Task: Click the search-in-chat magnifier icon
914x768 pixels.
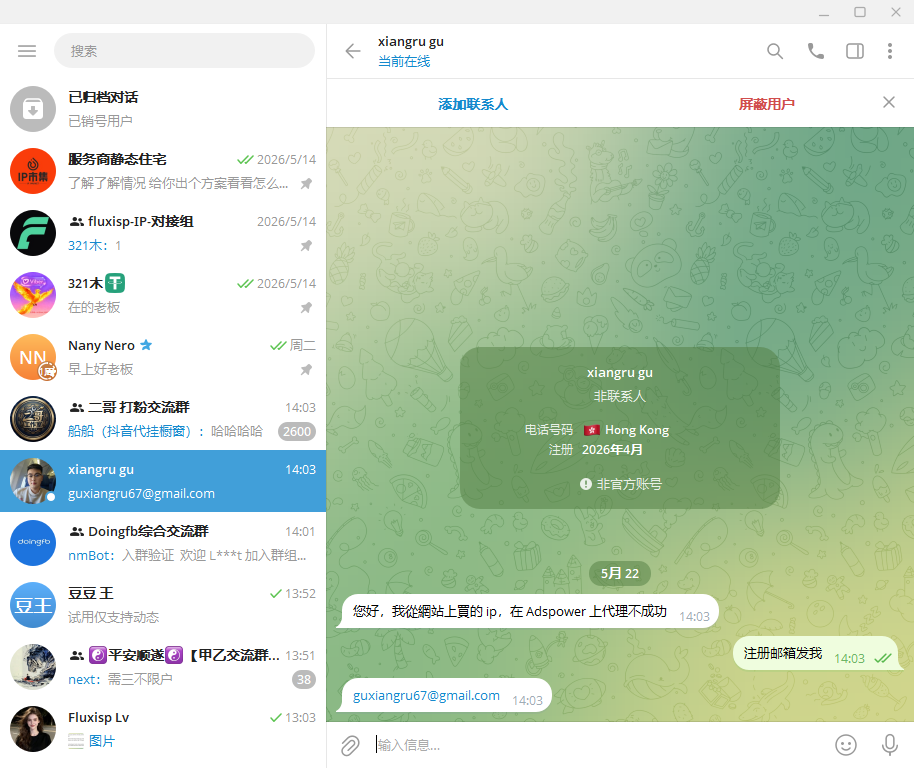Action: 775,51
